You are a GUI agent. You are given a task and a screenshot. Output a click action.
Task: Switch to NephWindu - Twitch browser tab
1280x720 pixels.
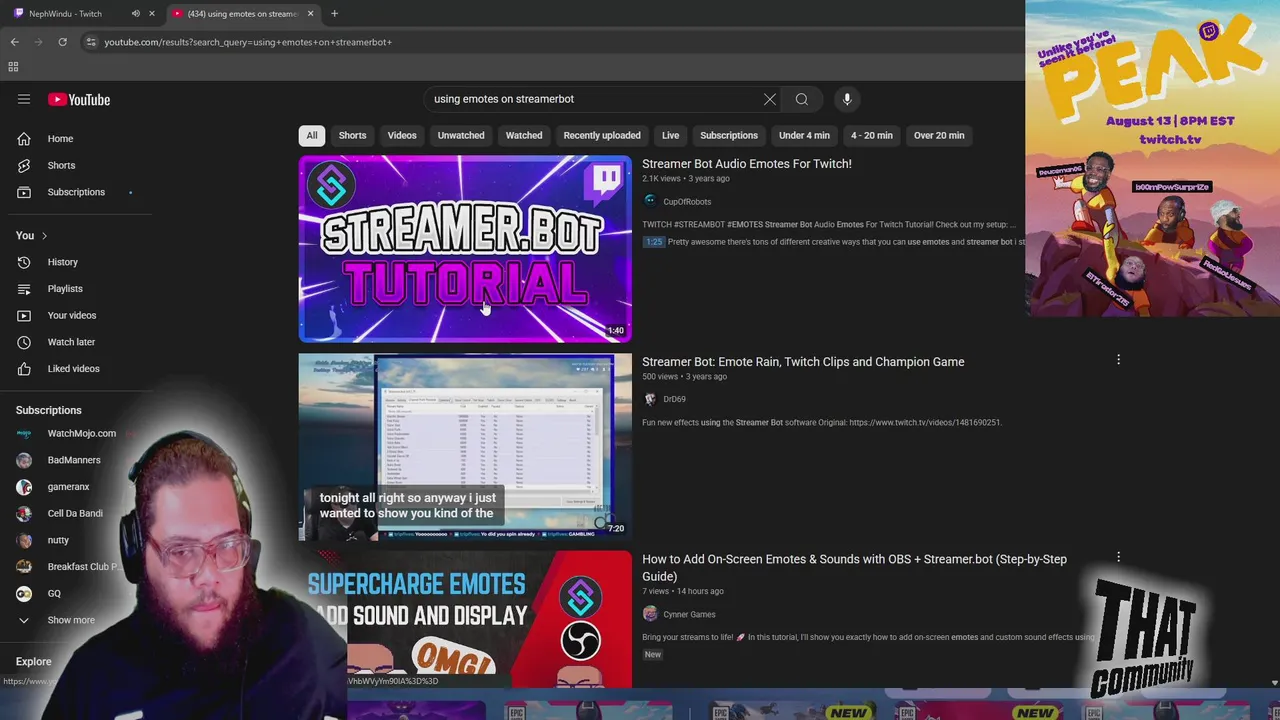tap(65, 14)
